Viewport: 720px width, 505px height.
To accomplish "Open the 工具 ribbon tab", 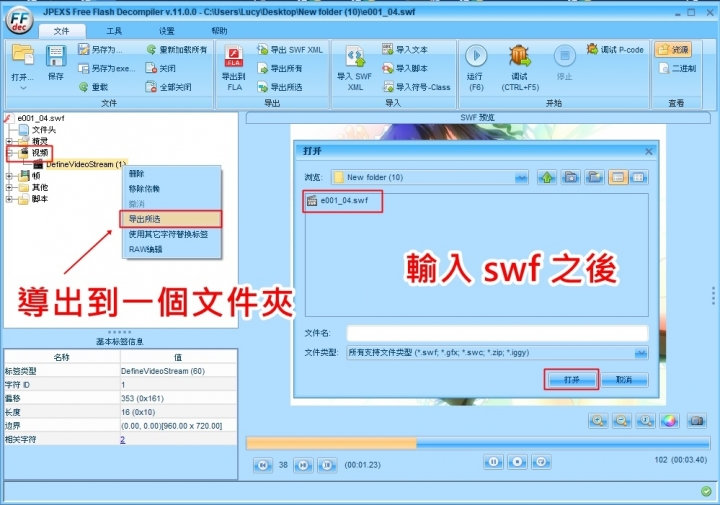I will tap(114, 31).
